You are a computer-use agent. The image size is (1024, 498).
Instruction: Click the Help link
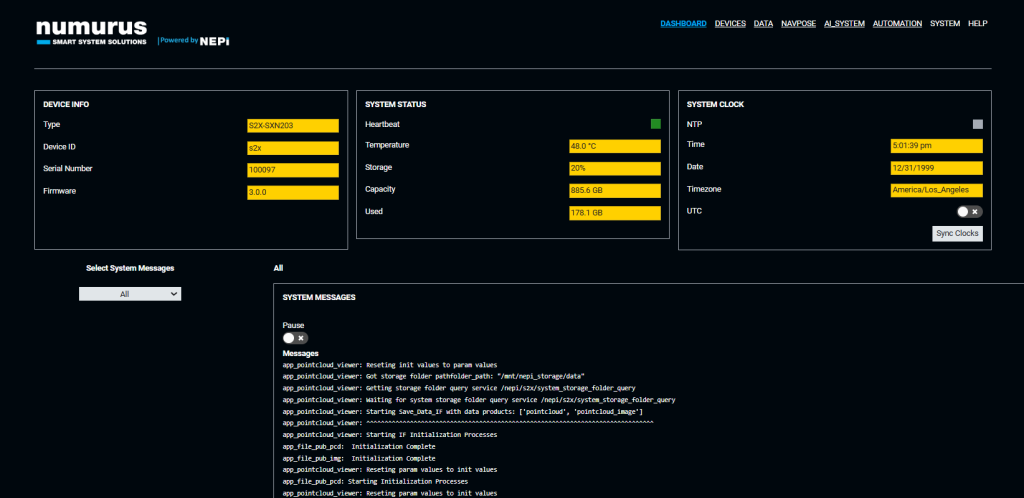(977, 23)
